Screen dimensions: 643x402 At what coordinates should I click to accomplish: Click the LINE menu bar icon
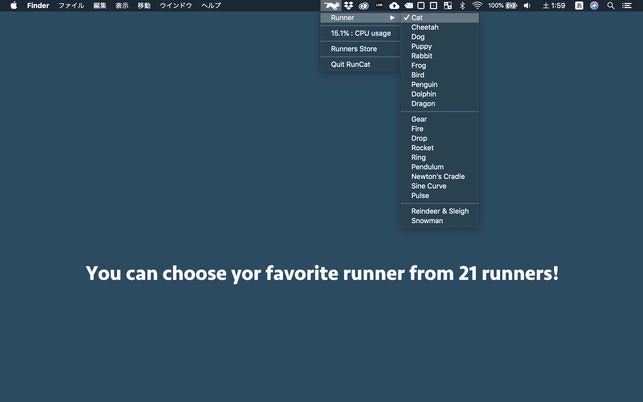pos(379,5)
